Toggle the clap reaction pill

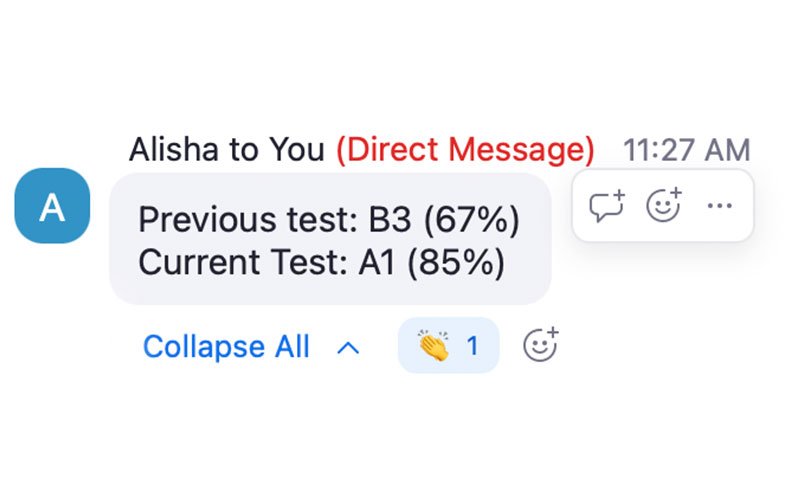click(448, 346)
